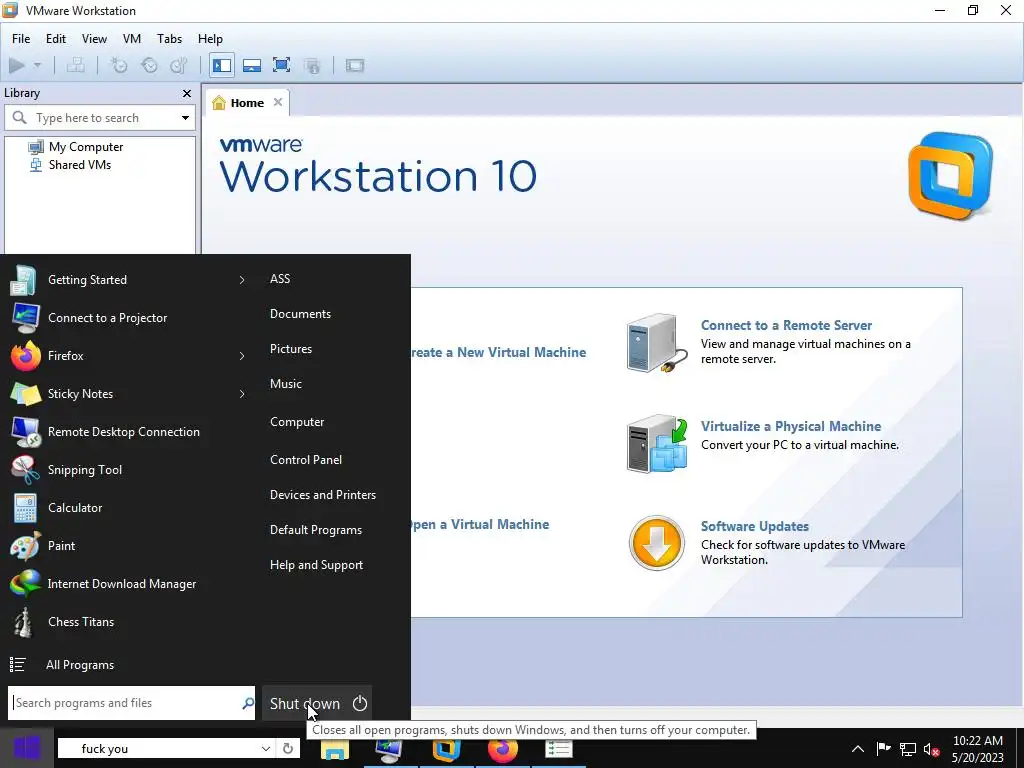
Task: Click the Windows Start button
Action: tap(27, 748)
